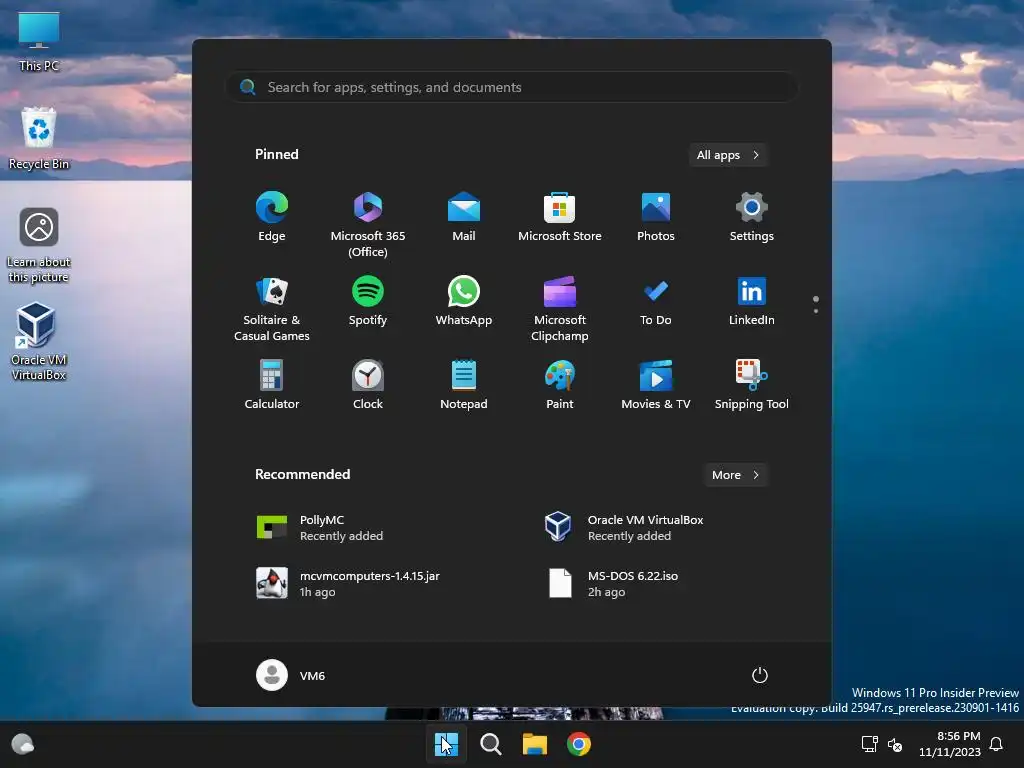Click the Start menu search box
The height and width of the screenshot is (768, 1024).
click(511, 87)
